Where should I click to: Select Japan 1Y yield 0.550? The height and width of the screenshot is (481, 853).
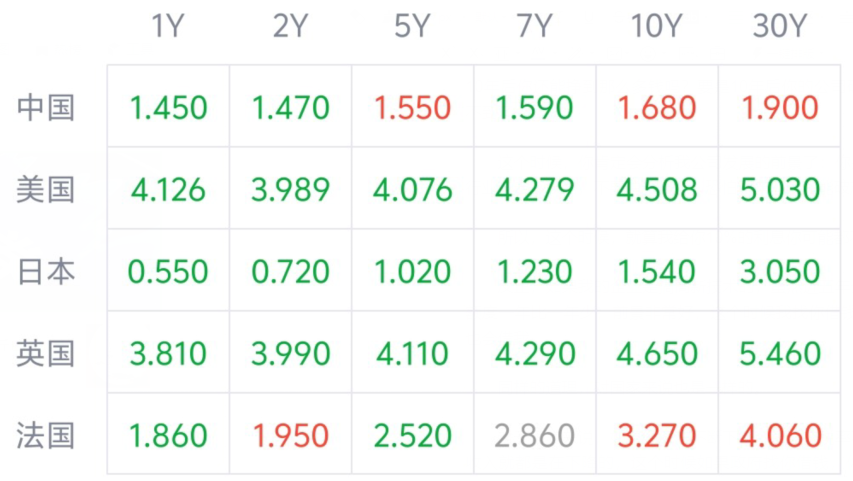pyautogui.click(x=168, y=272)
